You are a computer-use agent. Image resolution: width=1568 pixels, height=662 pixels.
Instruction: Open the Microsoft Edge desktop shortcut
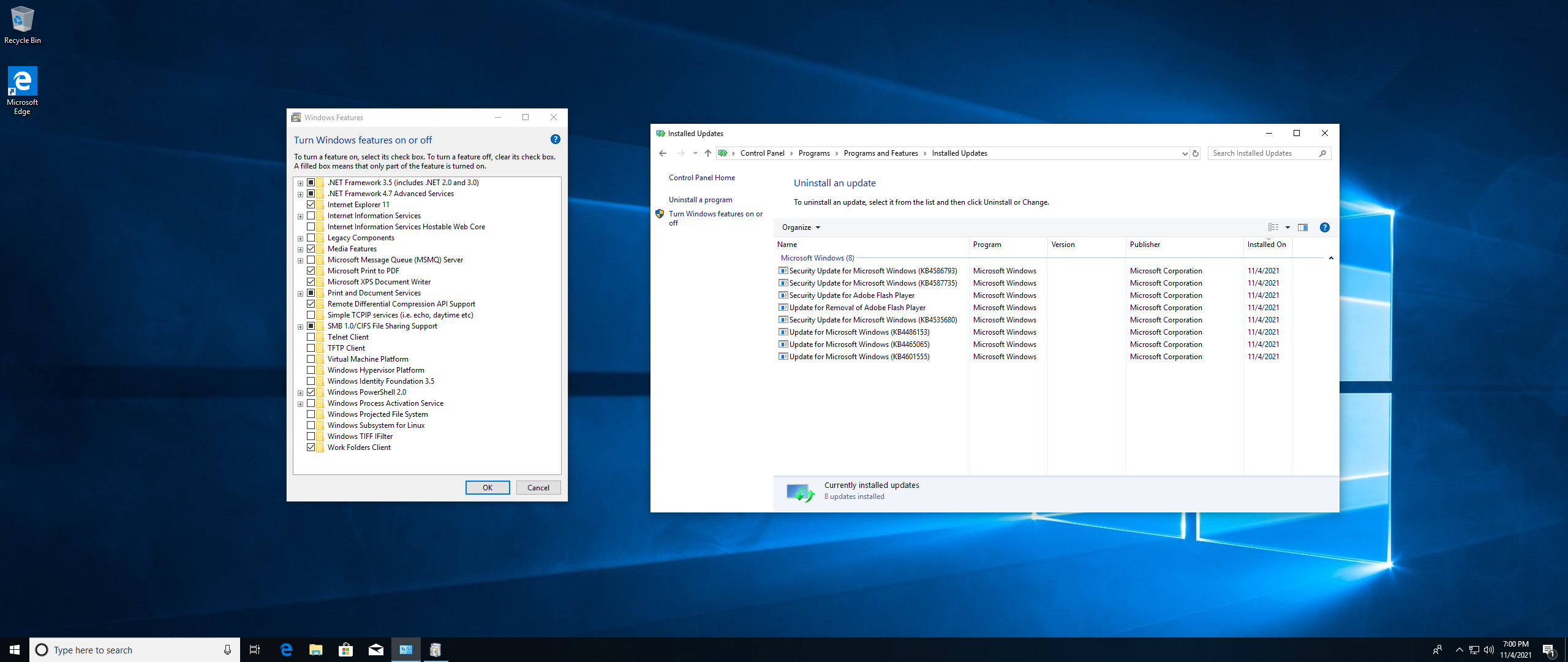tap(22, 91)
